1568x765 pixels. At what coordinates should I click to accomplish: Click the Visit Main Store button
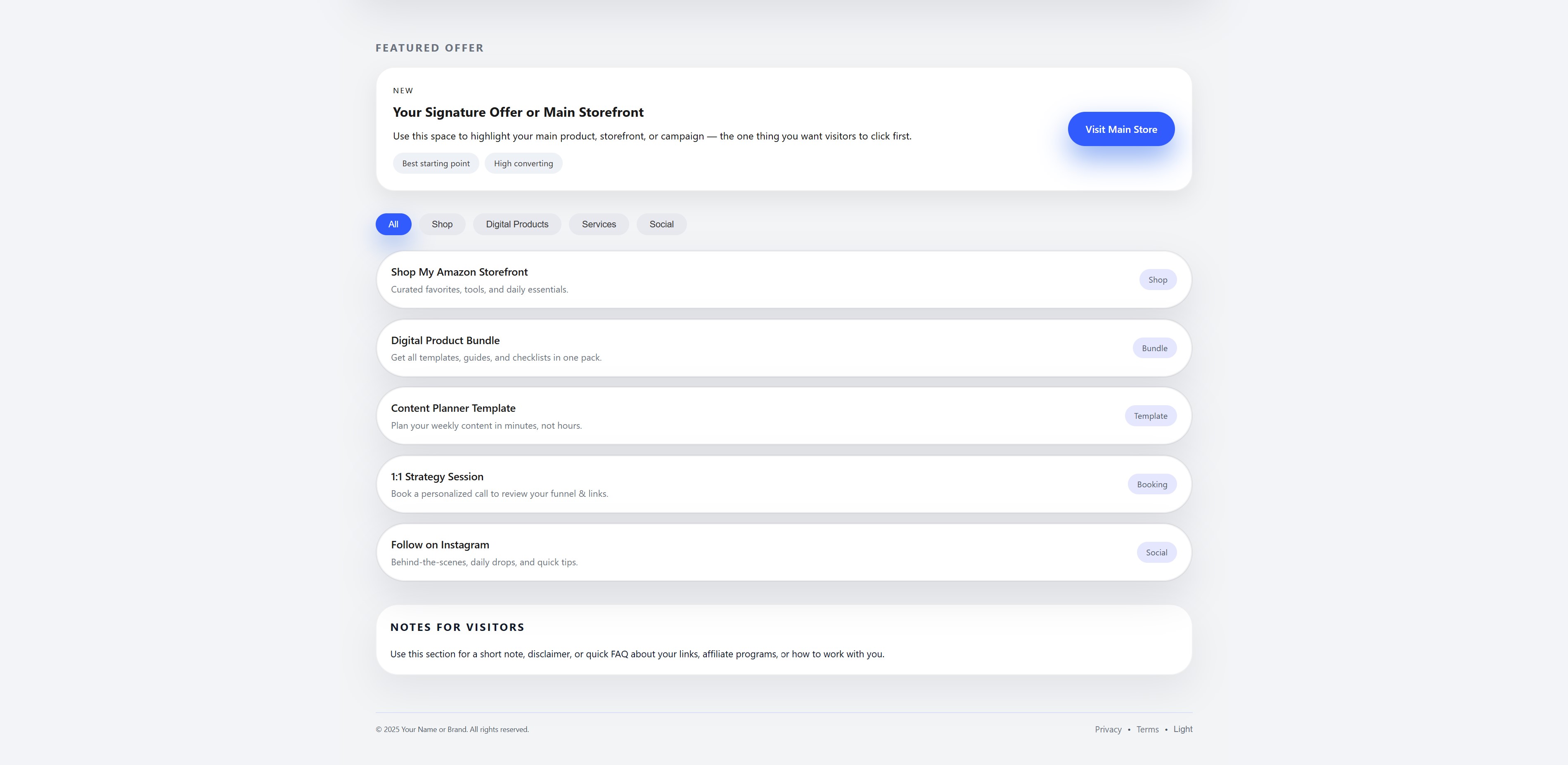click(x=1120, y=129)
